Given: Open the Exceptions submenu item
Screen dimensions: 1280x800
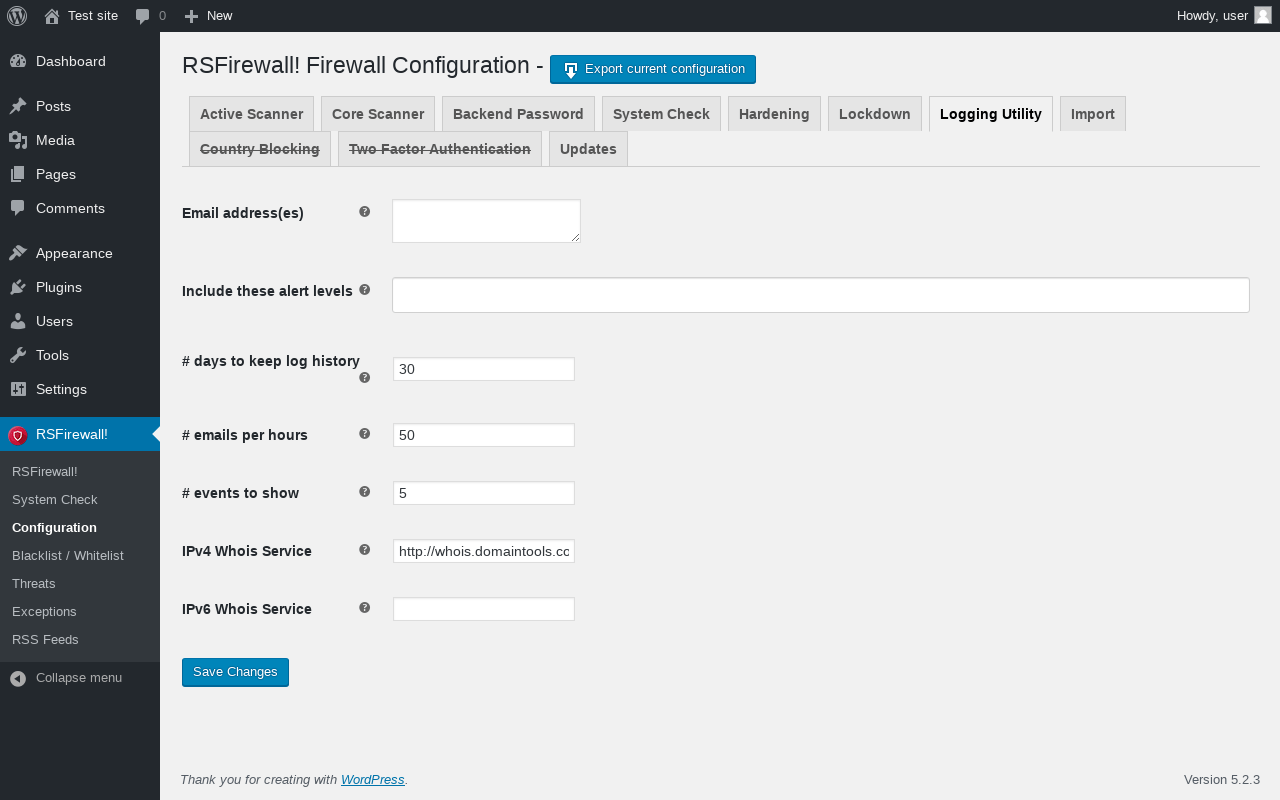Looking at the screenshot, I should 44,611.
